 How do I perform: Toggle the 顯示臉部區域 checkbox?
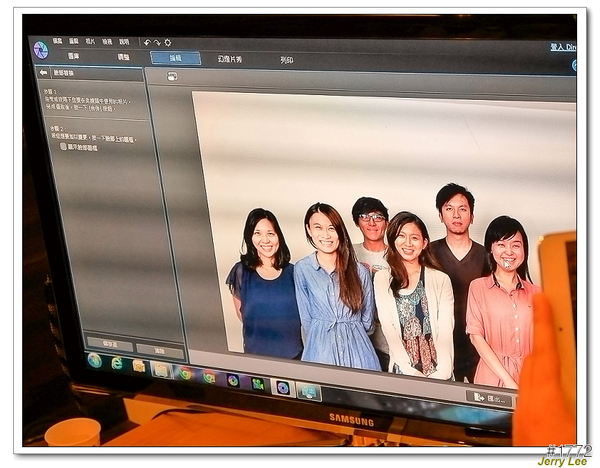[x=64, y=146]
